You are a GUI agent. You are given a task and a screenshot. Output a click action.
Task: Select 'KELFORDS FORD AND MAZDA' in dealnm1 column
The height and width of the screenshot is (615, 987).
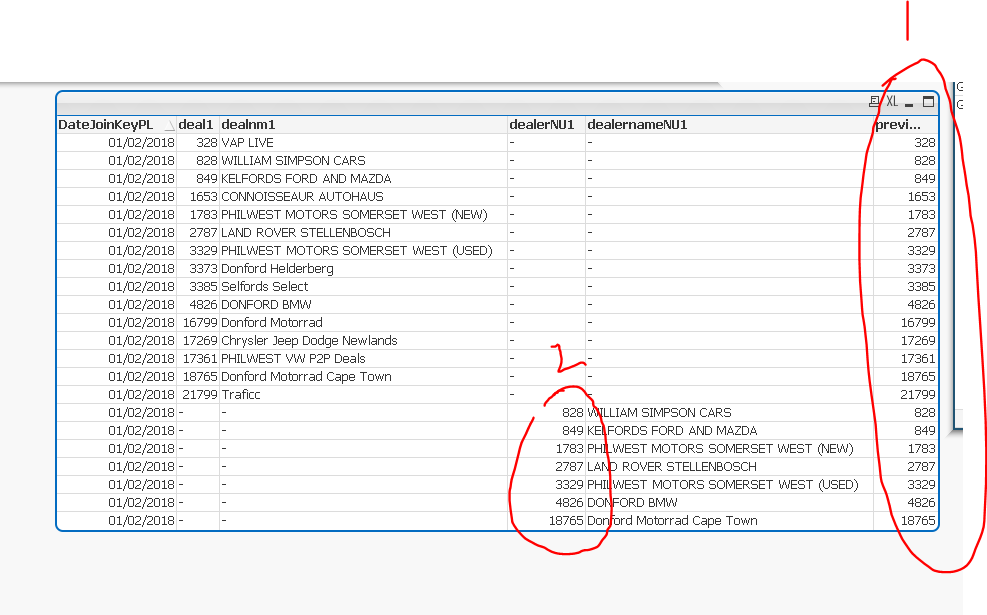pos(307,179)
